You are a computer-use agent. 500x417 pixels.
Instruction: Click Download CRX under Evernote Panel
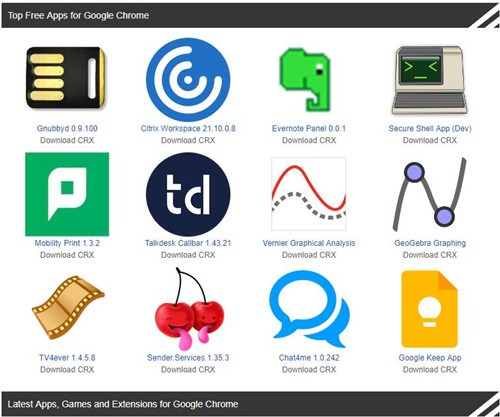309,140
